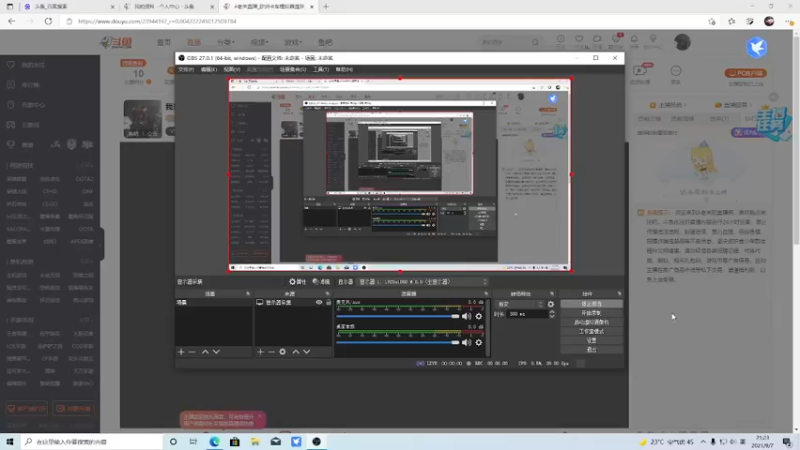Toggle Studio Mode button in Controls
Image resolution: width=800 pixels, height=450 pixels.
(x=591, y=332)
